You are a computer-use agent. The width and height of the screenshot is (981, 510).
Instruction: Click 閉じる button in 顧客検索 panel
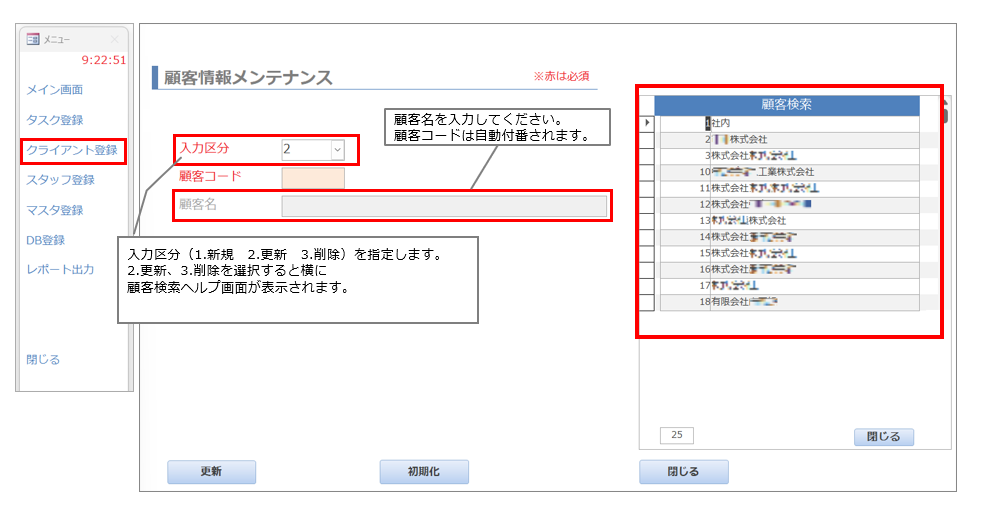pyautogui.click(x=884, y=437)
